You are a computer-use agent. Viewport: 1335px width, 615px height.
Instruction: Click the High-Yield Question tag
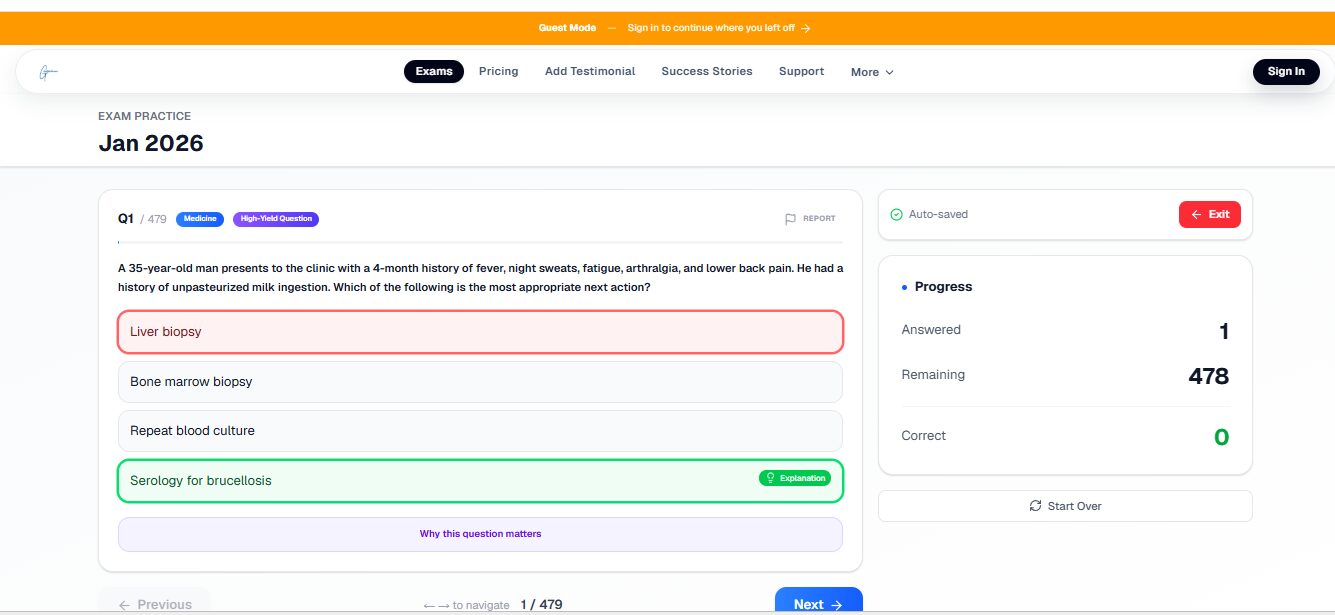click(276, 219)
